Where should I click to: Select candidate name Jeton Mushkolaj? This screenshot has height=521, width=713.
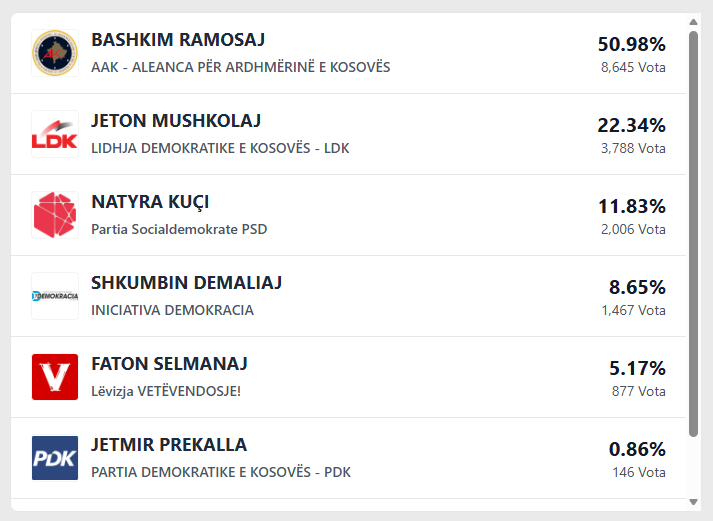coord(176,121)
